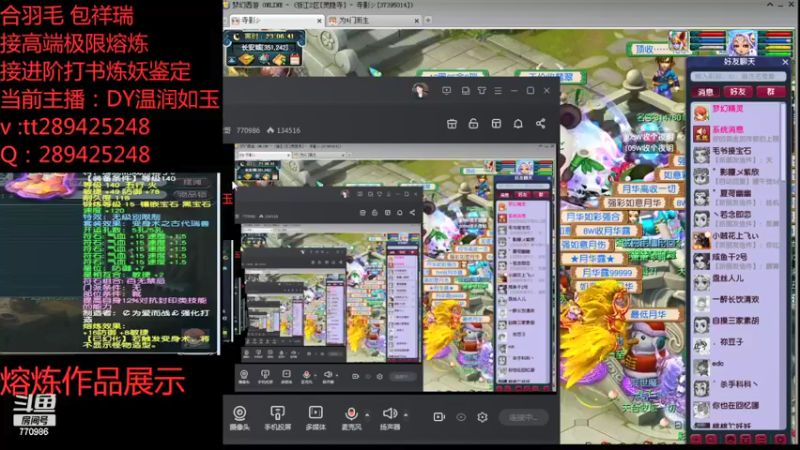Mute the microphone (麦克风)
This screenshot has width=800, height=450.
(351, 418)
